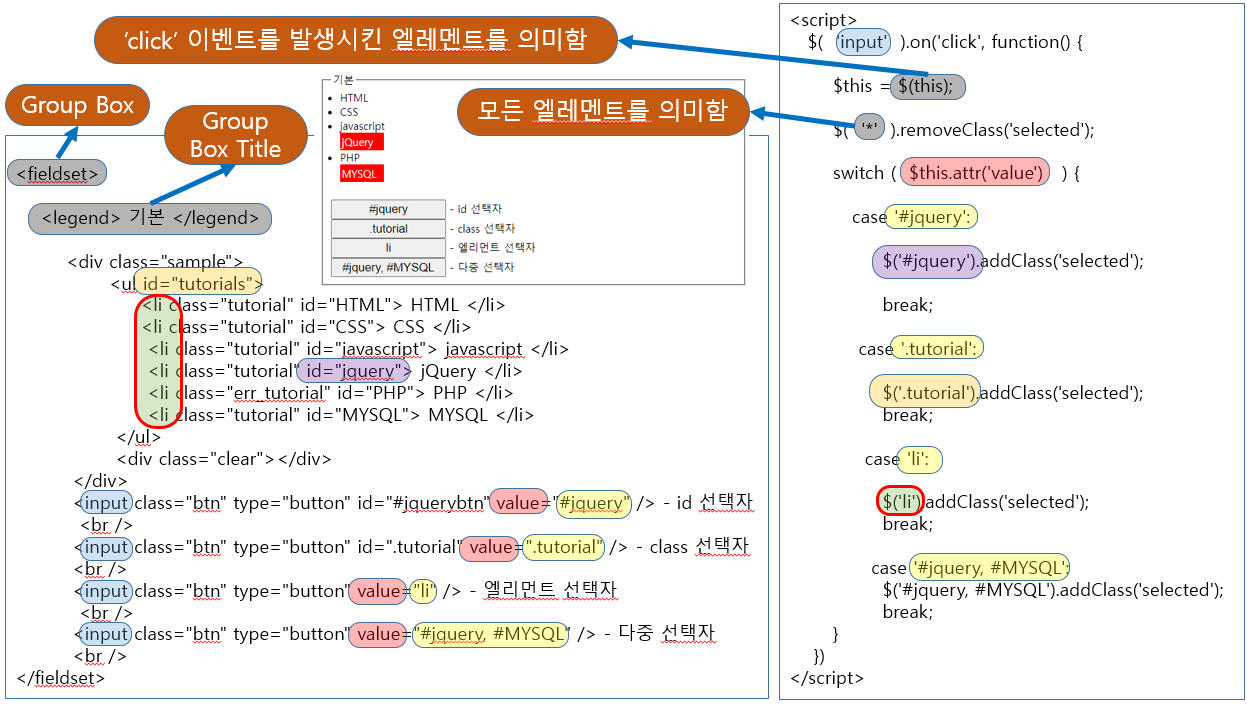Click the gray-highlighted '$(this);' expression
The height and width of the screenshot is (704, 1247).
(x=926, y=86)
